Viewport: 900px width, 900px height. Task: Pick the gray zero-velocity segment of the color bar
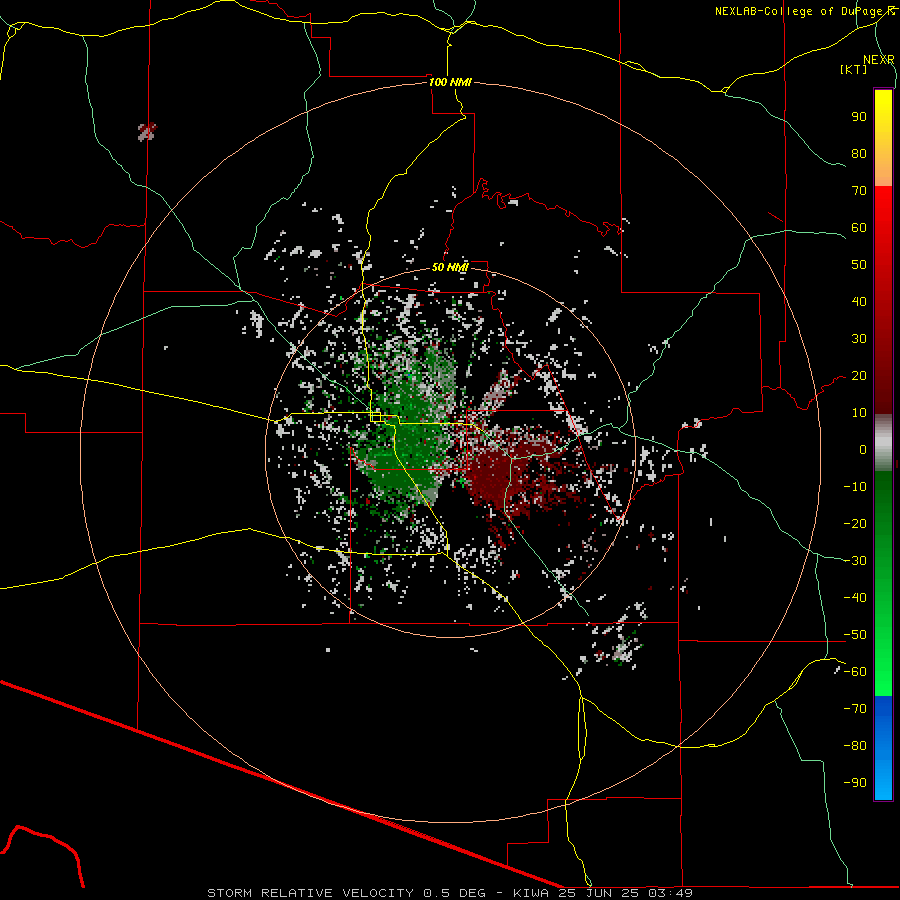tap(883, 442)
